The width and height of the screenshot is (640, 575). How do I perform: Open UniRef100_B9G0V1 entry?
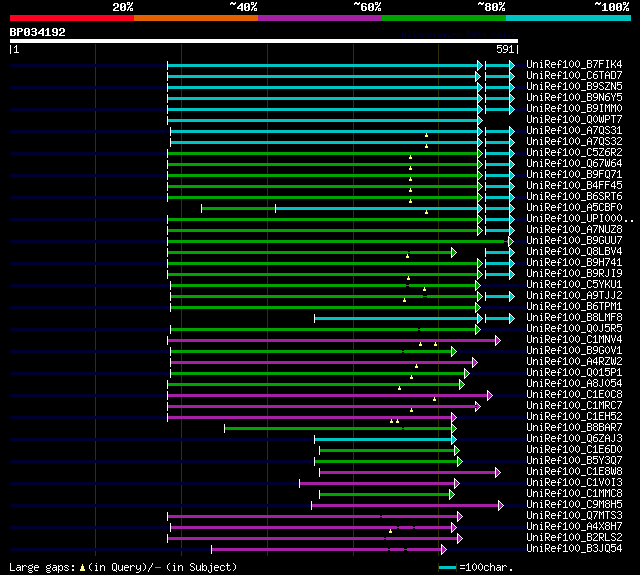pos(574,351)
